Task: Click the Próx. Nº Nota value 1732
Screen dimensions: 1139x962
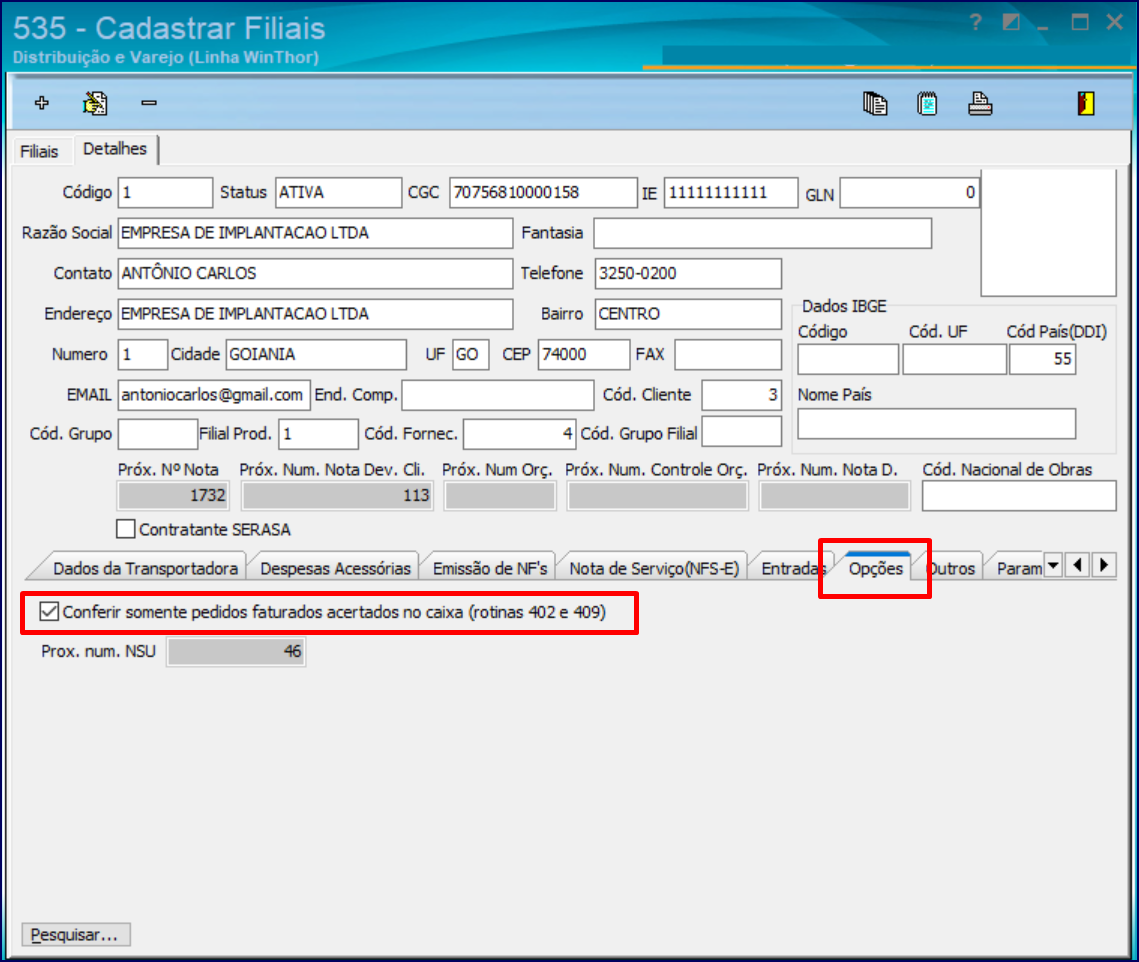Action: coord(174,496)
